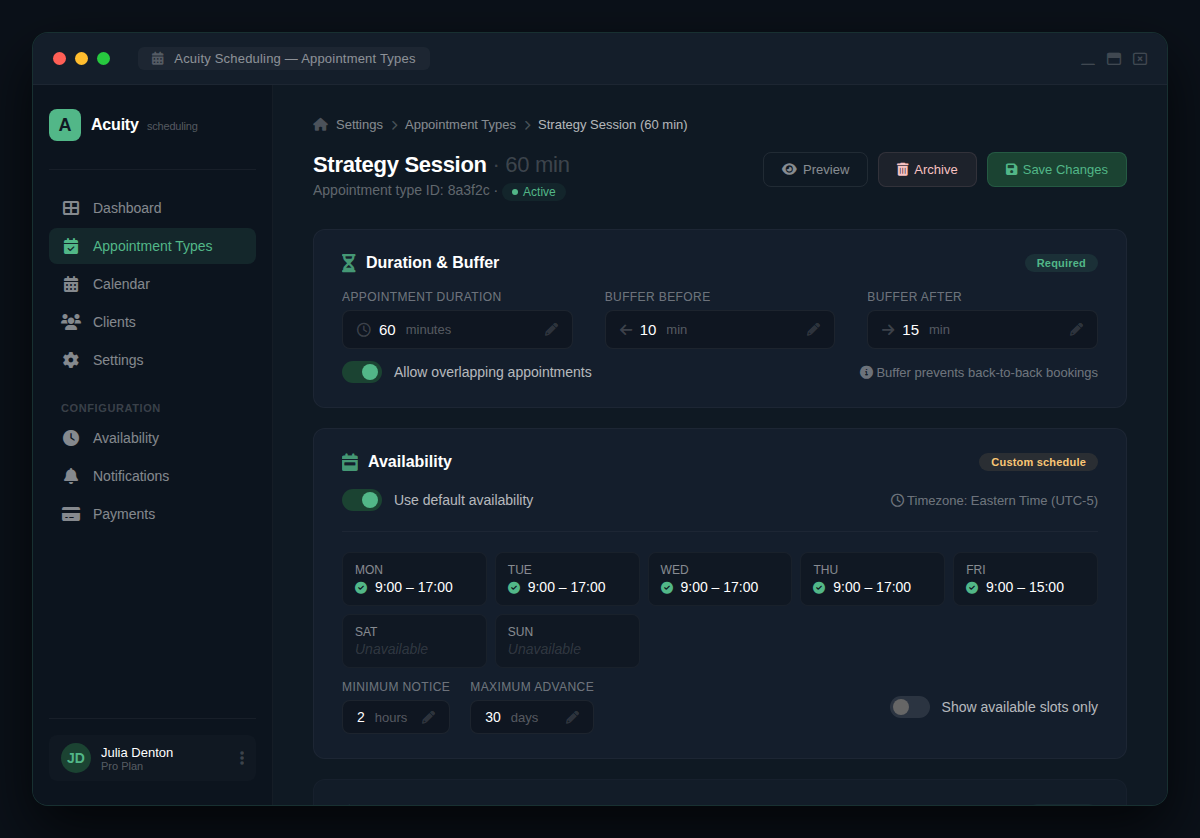Click the Notifications bell icon
Image resolution: width=1200 pixels, height=838 pixels.
71,476
